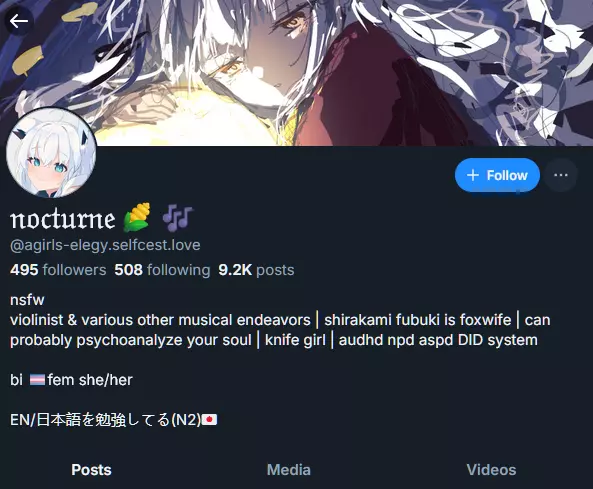Switch to the Videos tab
Viewport: 593px width, 489px height.
(491, 470)
